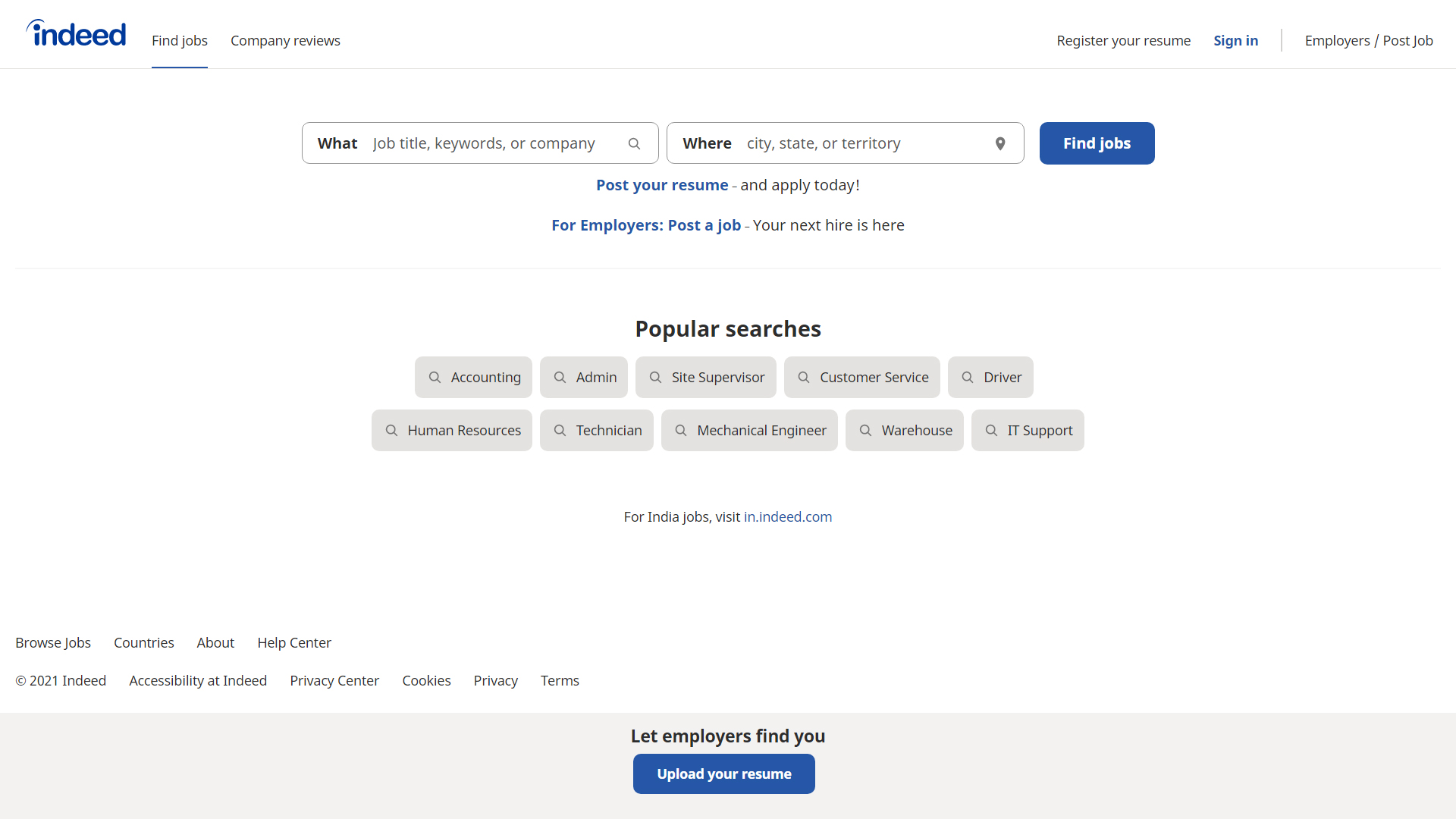
Task: Open the Company reviews tab
Action: (x=285, y=40)
